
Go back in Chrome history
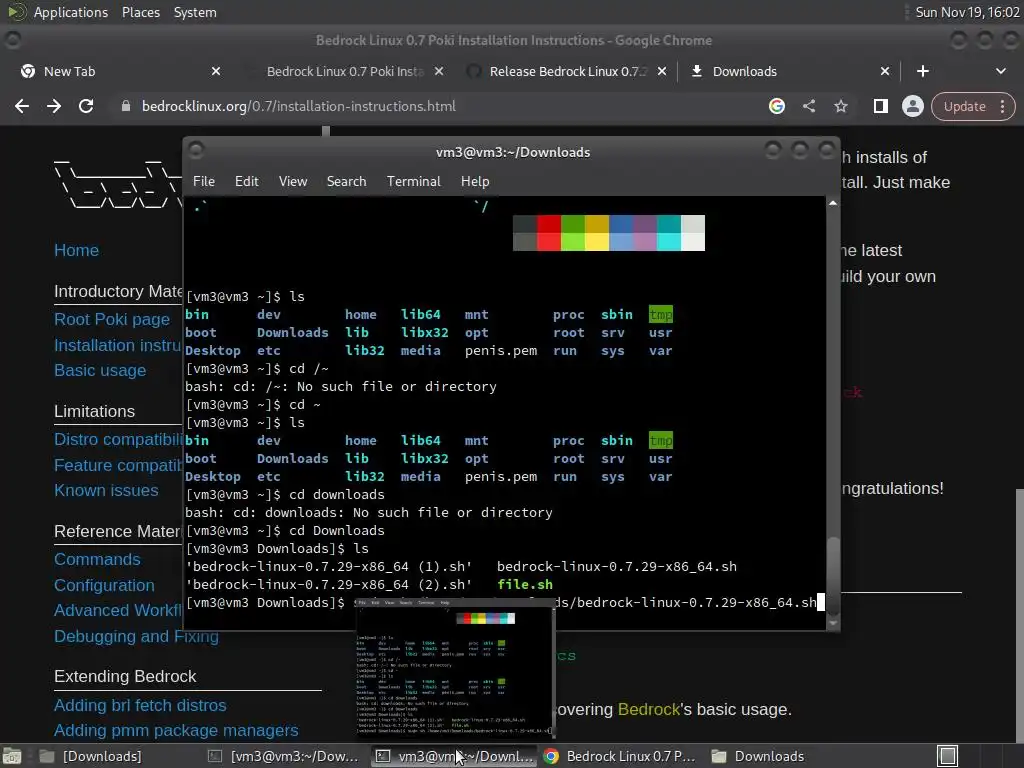(x=22, y=106)
